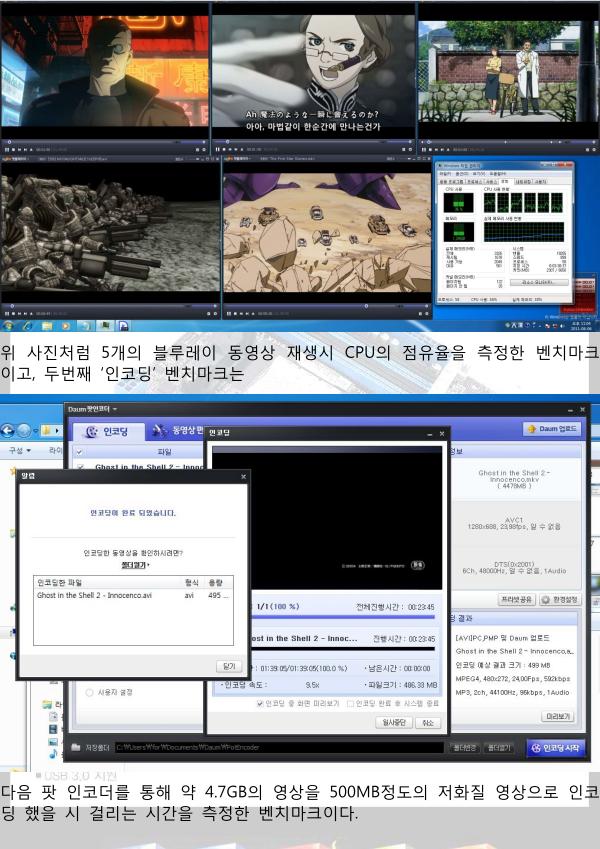This screenshot has height=849, width=600.
Task: Open Windows Media Player taskbar icon
Action: click(x=66, y=326)
